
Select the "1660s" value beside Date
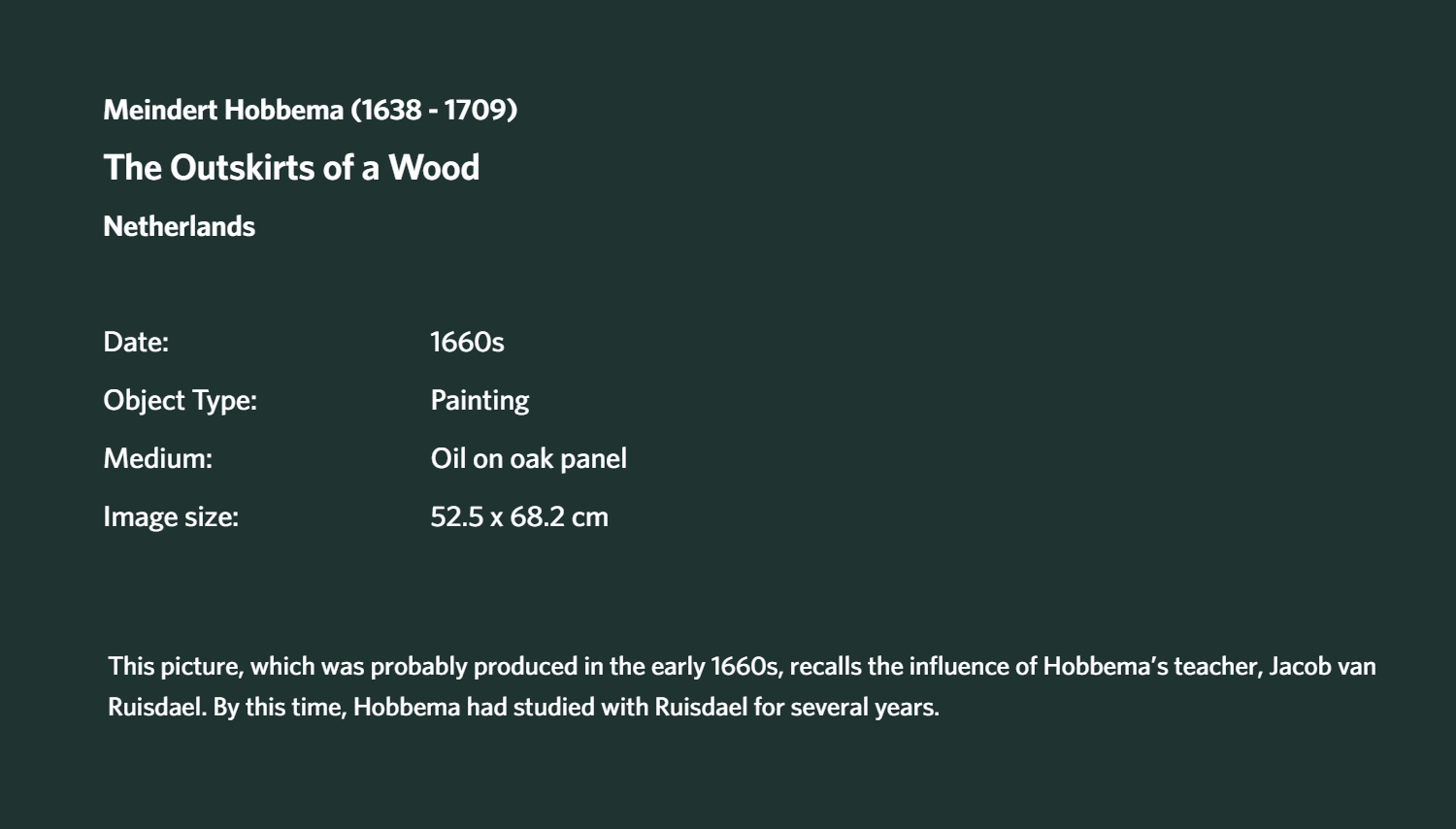pos(467,342)
